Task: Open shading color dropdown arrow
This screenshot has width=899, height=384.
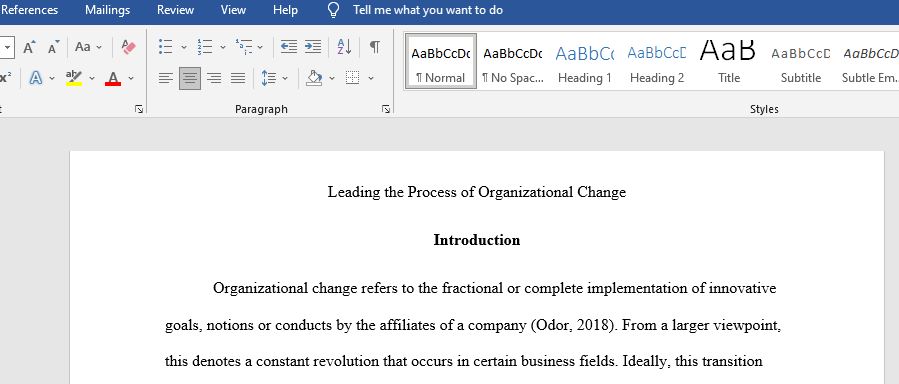Action: (331, 79)
